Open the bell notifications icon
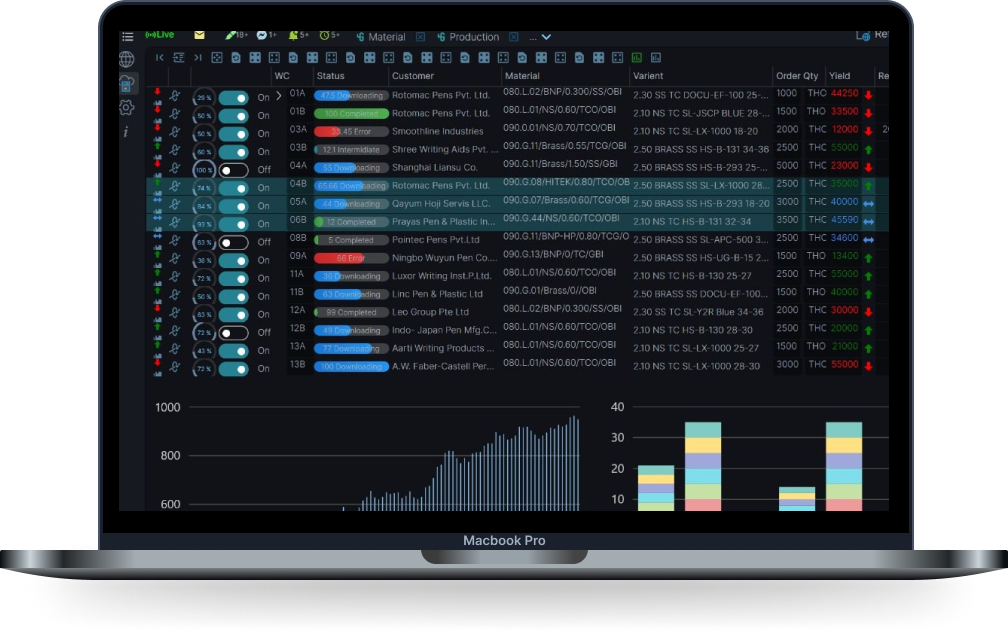1008x635 pixels. point(293,36)
